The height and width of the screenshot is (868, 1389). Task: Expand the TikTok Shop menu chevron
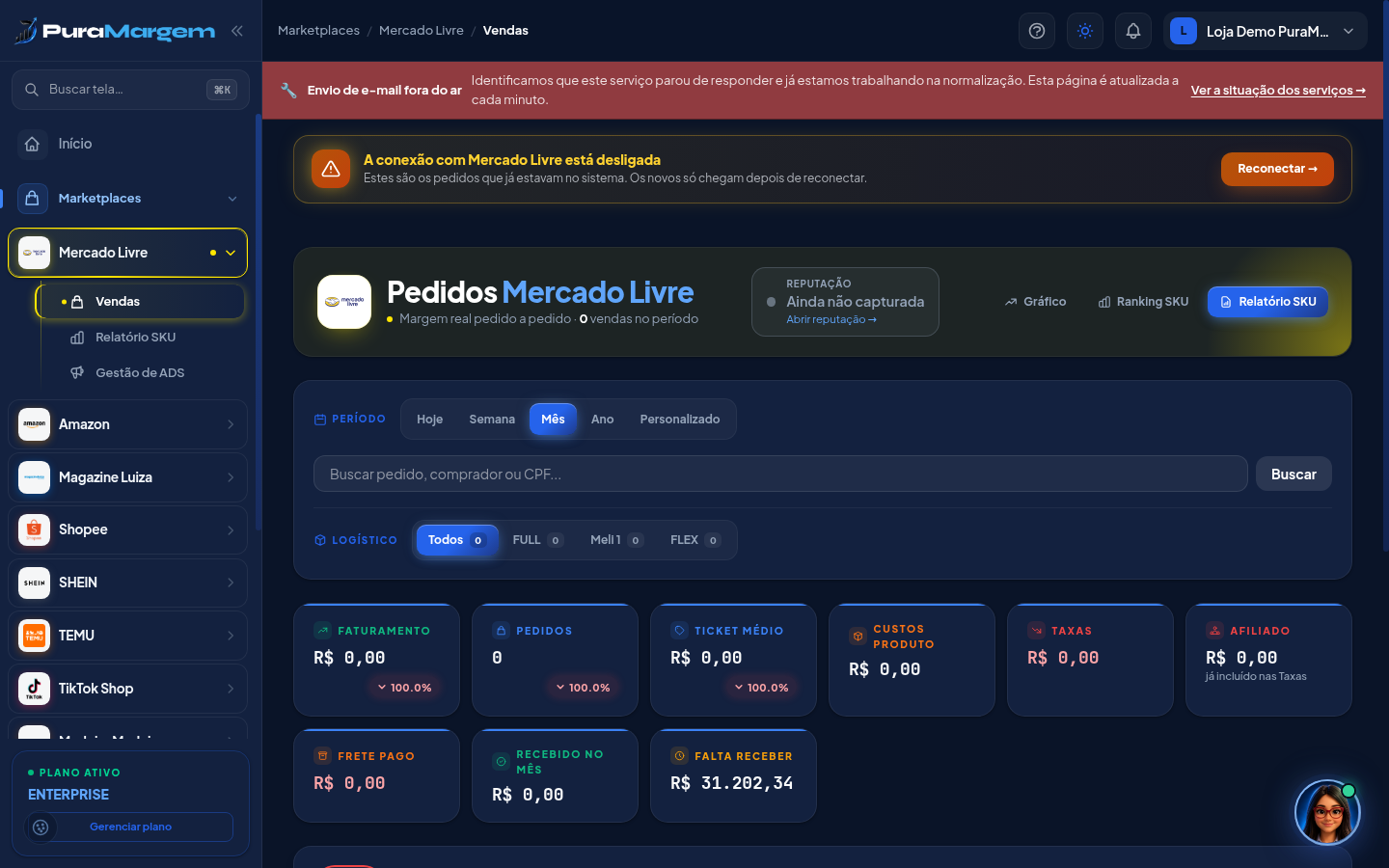click(x=231, y=689)
